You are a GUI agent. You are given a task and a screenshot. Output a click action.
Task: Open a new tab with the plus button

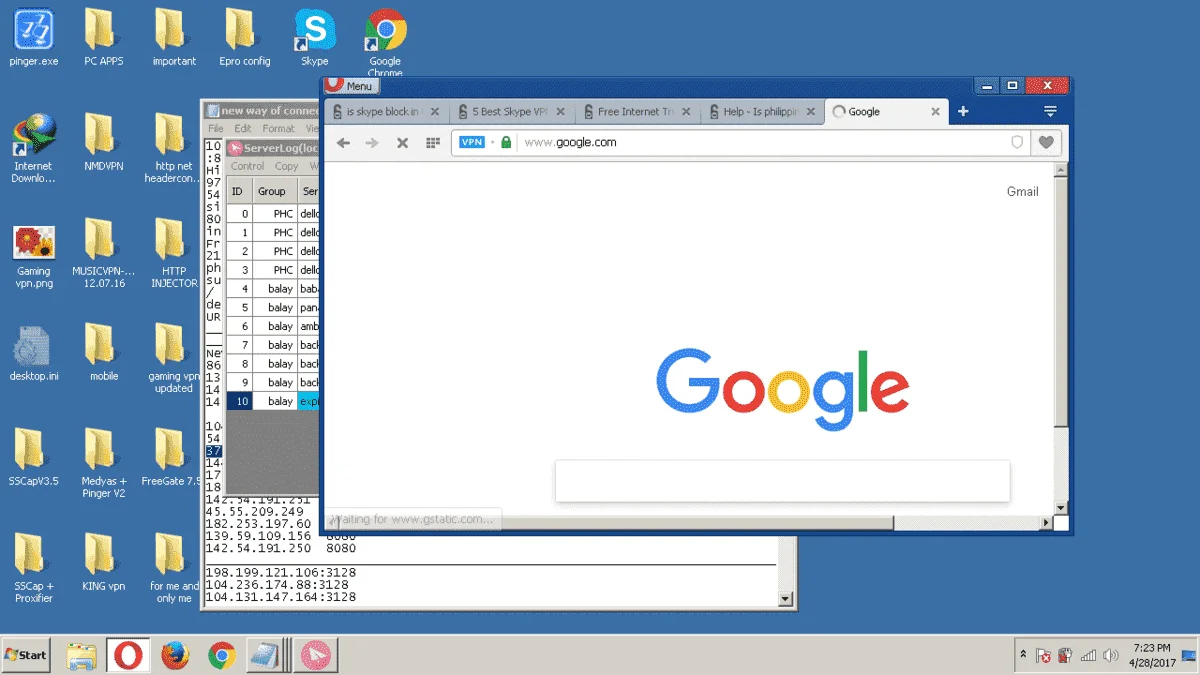(x=963, y=111)
